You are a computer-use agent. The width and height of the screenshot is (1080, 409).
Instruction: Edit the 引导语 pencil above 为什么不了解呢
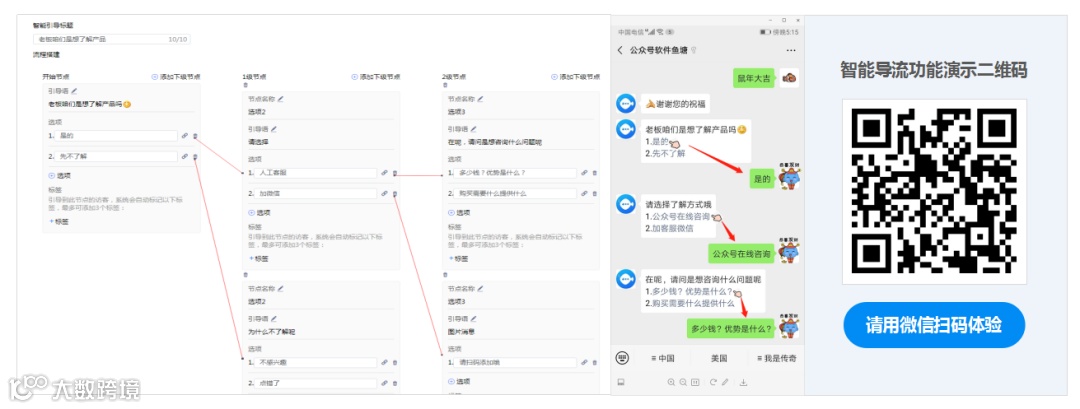[x=273, y=319]
